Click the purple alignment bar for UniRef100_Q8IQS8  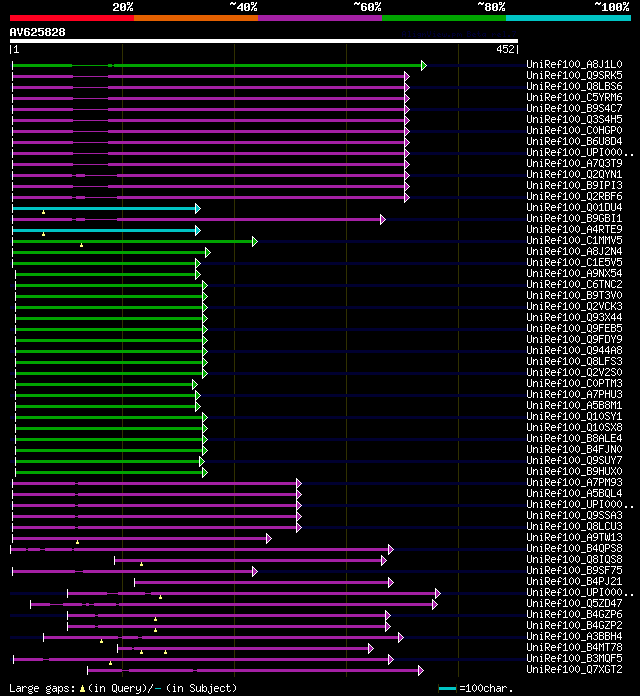coord(248,561)
